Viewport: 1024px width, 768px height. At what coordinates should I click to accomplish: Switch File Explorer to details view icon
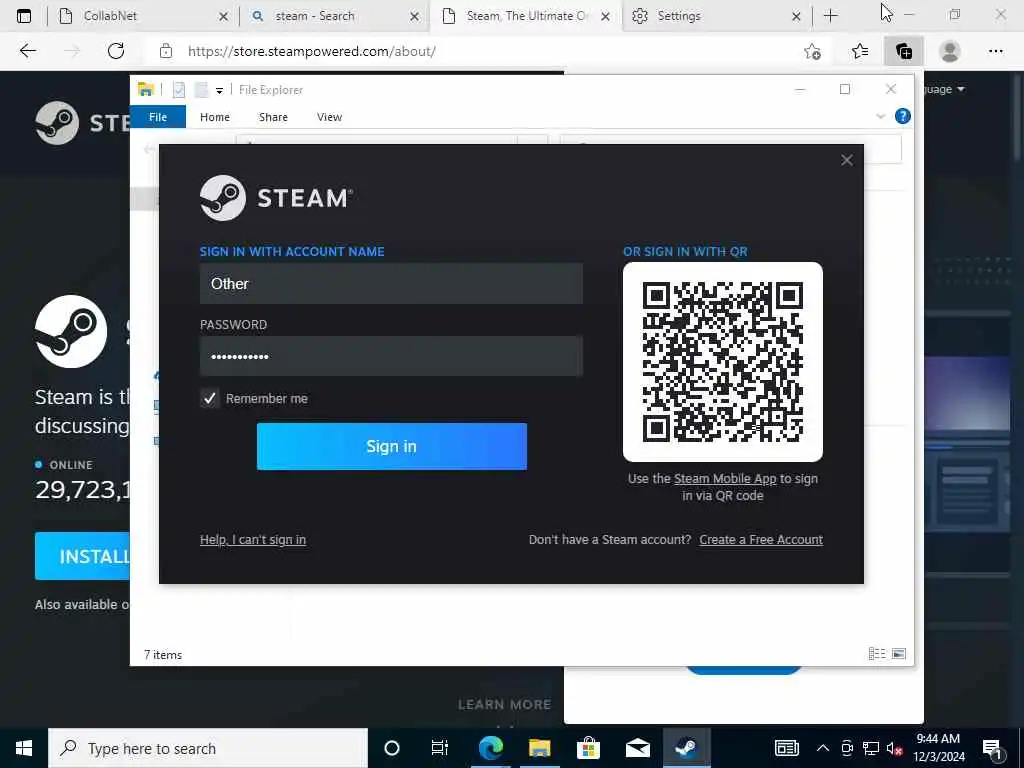[877, 654]
